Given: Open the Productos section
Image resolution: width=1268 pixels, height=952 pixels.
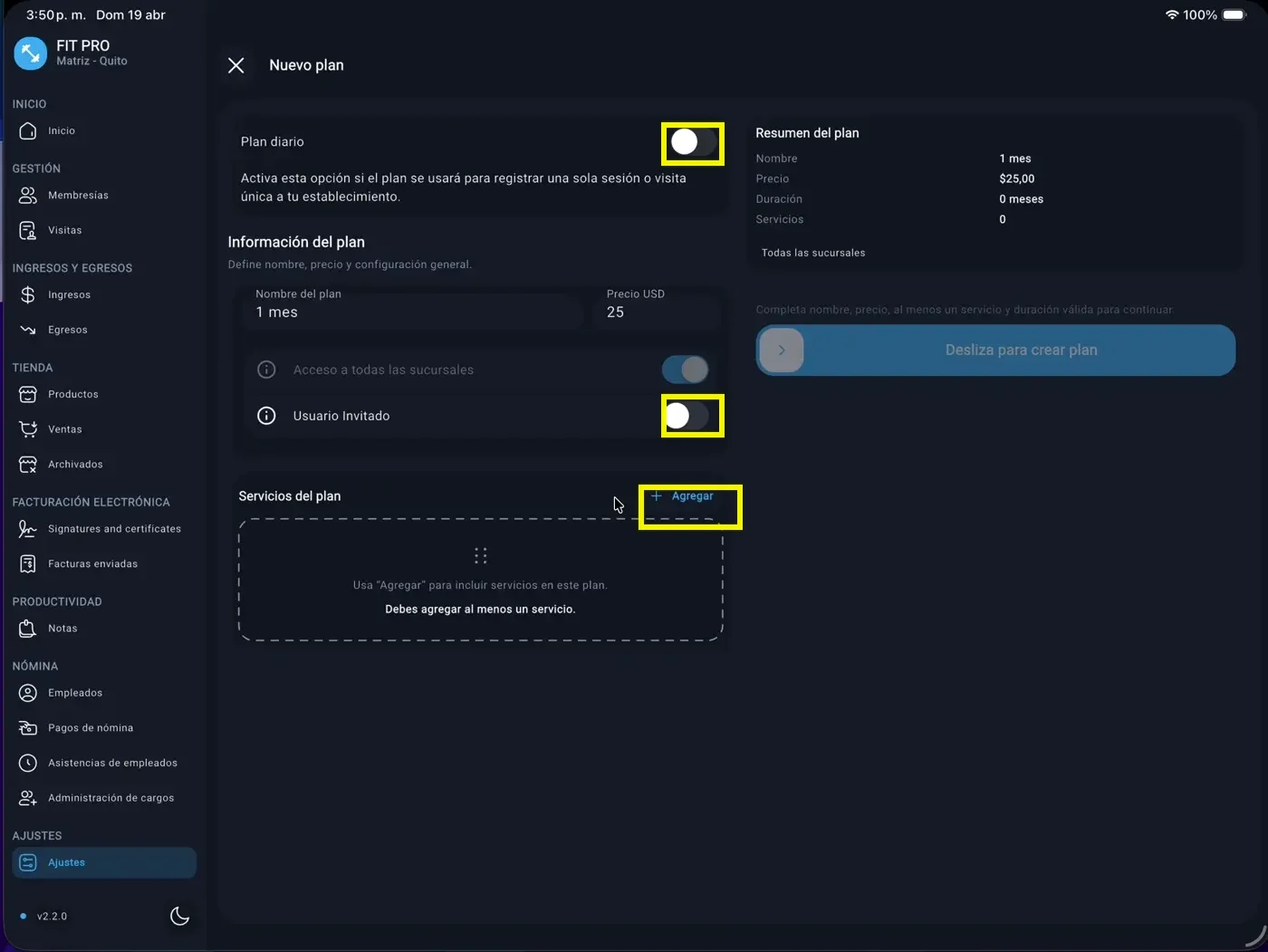Looking at the screenshot, I should [73, 394].
